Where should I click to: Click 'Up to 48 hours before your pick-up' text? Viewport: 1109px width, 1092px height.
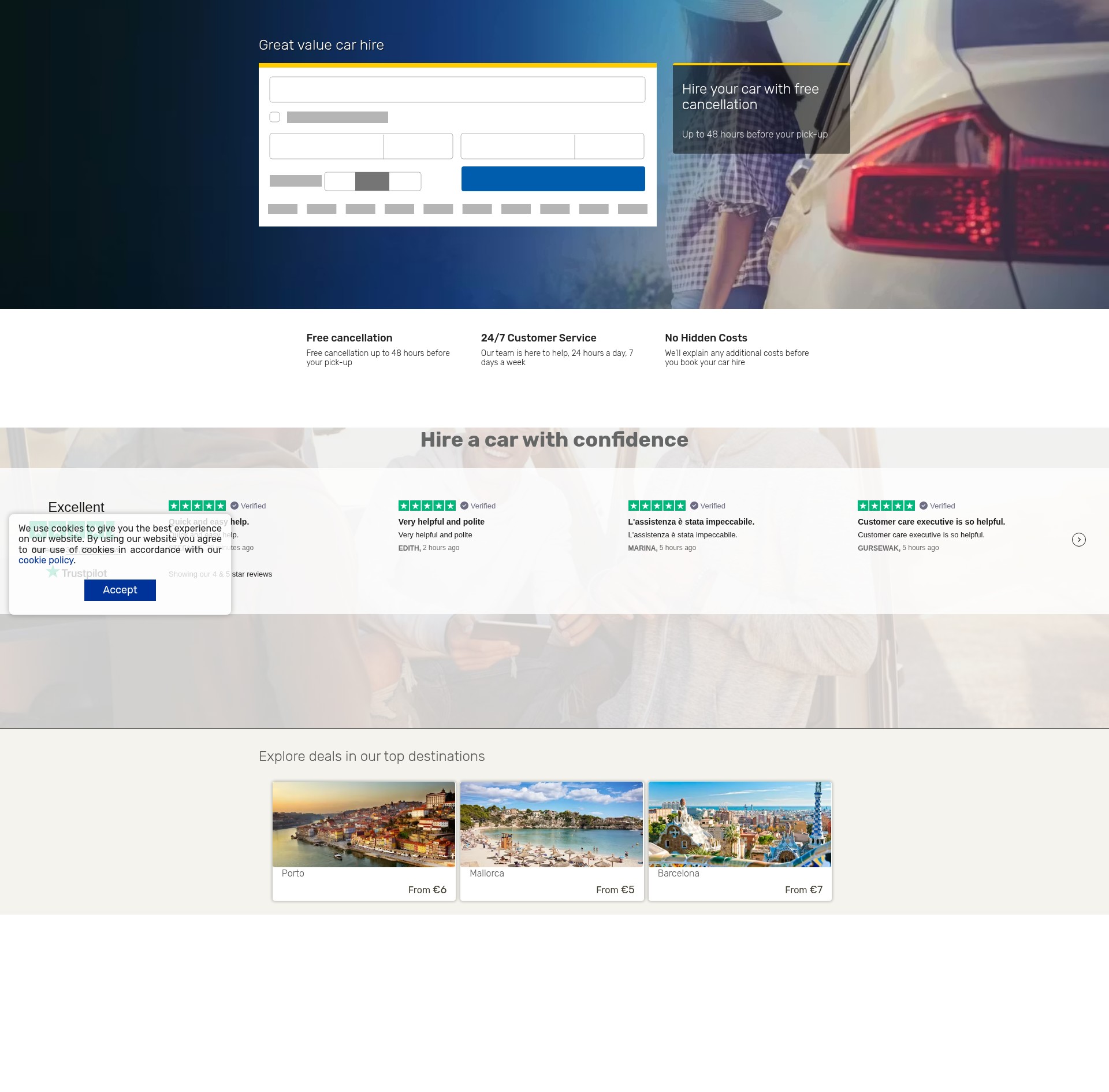(755, 134)
